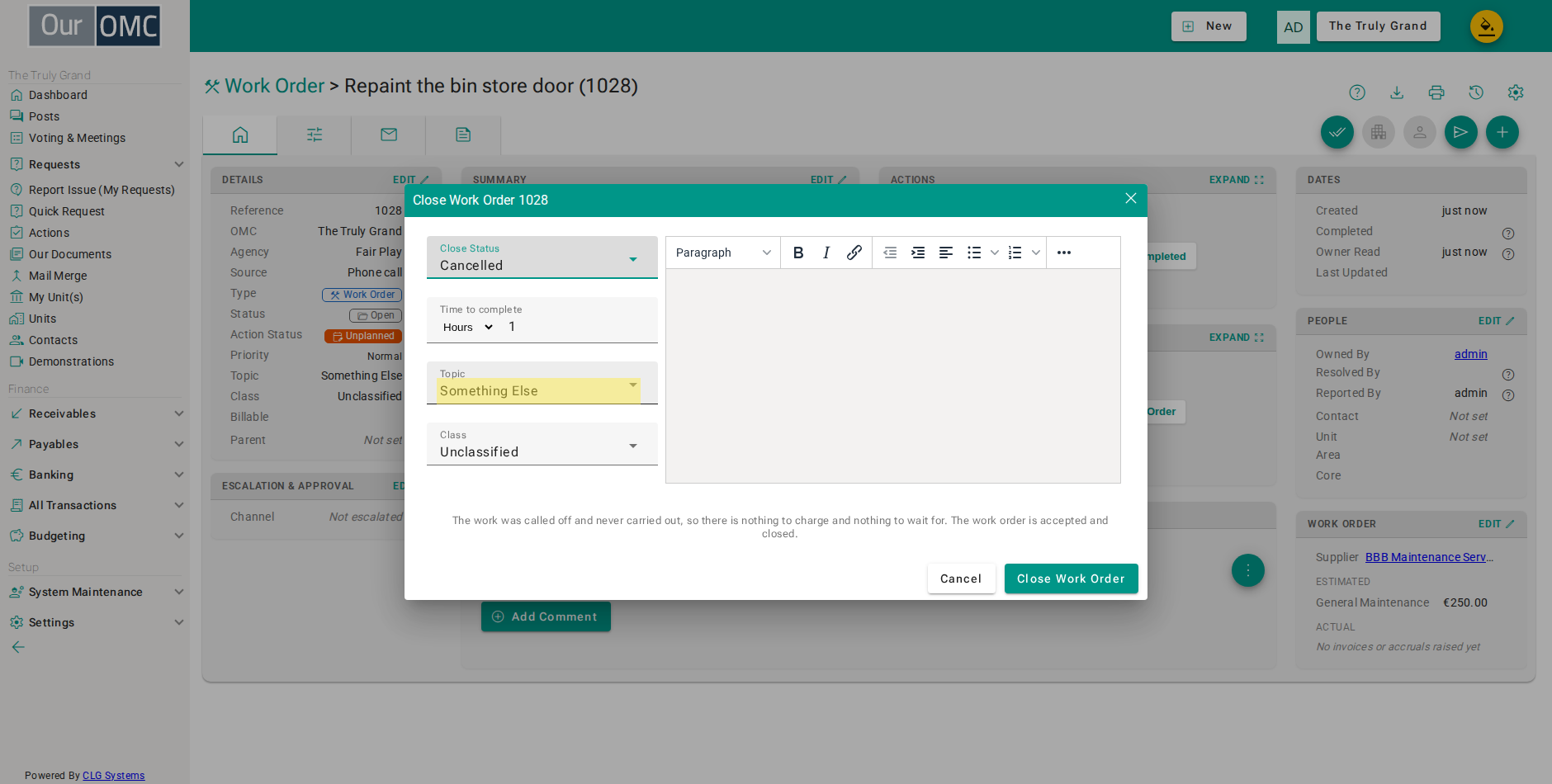Insert link with the chain icon
The width and height of the screenshot is (1552, 784).
(x=854, y=253)
